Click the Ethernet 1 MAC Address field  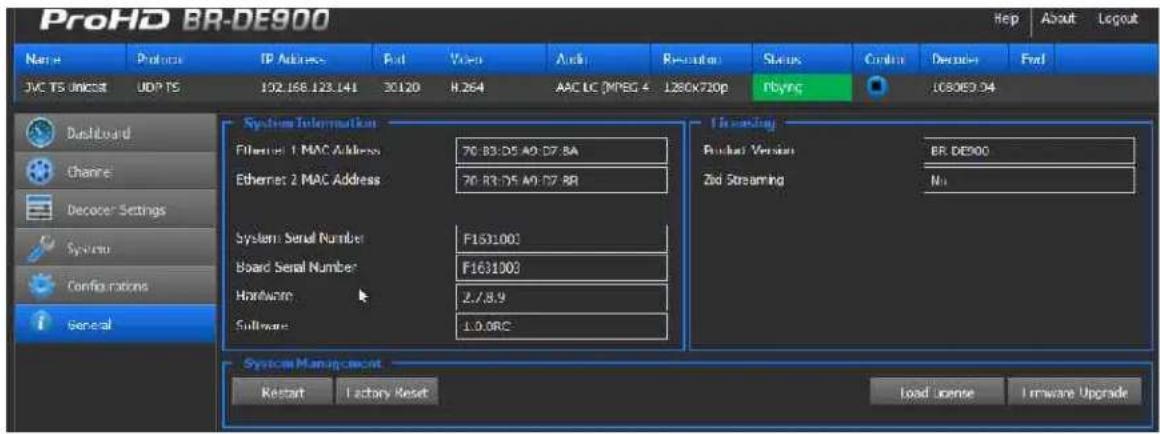coord(561,152)
